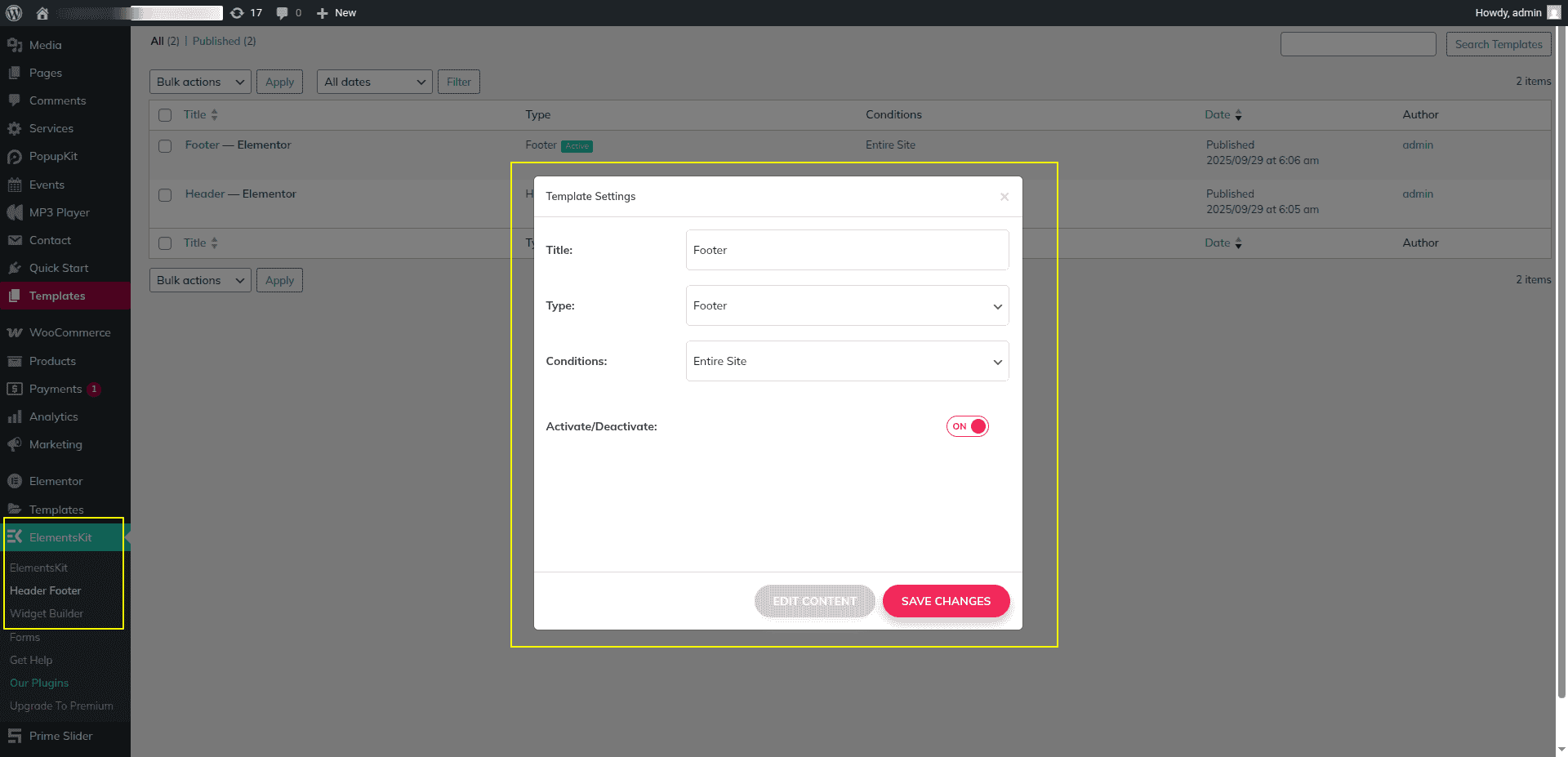The height and width of the screenshot is (757, 1568).
Task: Open Header Footer submenu item
Action: pos(46,590)
